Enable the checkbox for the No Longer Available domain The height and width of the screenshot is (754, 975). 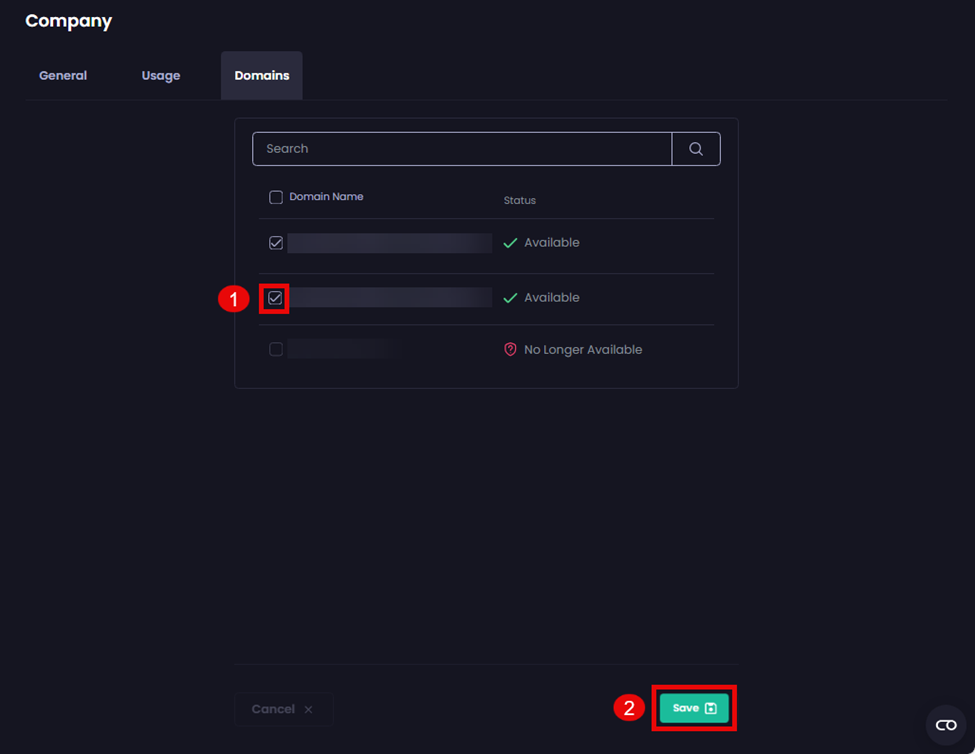point(276,349)
